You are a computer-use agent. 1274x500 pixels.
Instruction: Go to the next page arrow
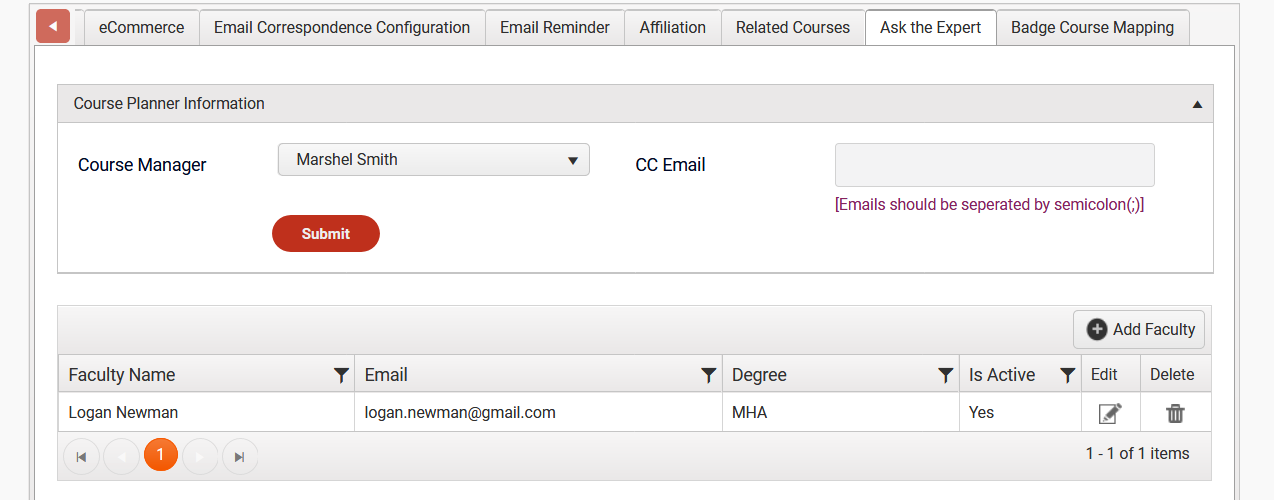pyautogui.click(x=200, y=456)
